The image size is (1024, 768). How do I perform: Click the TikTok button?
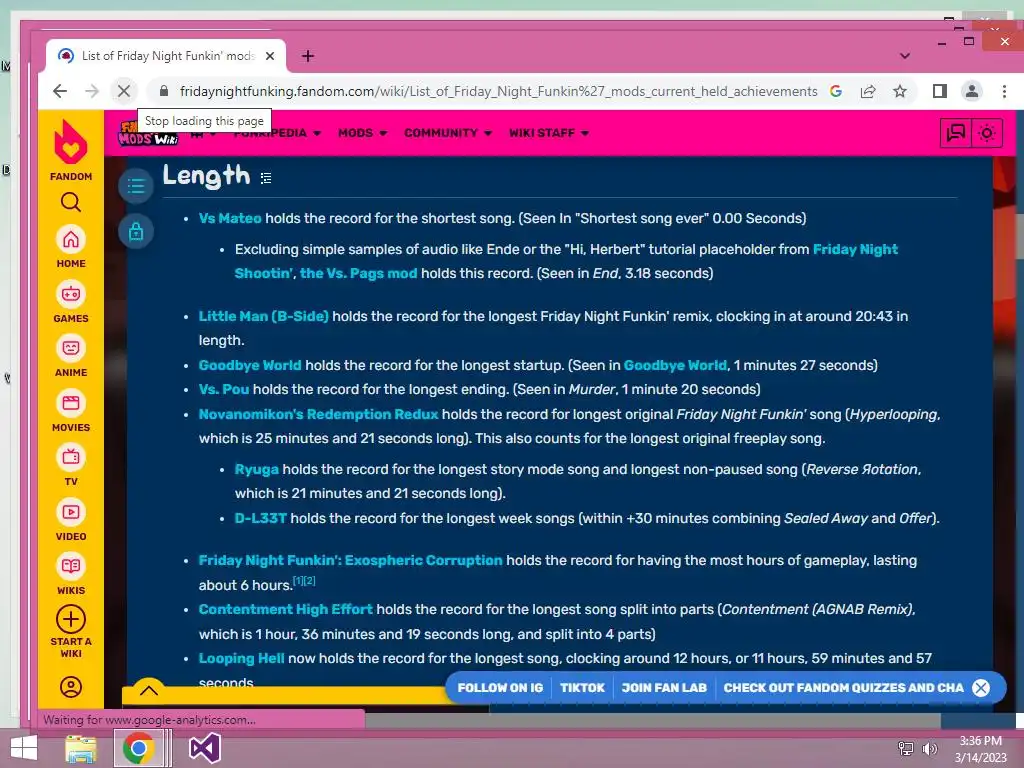click(x=582, y=688)
